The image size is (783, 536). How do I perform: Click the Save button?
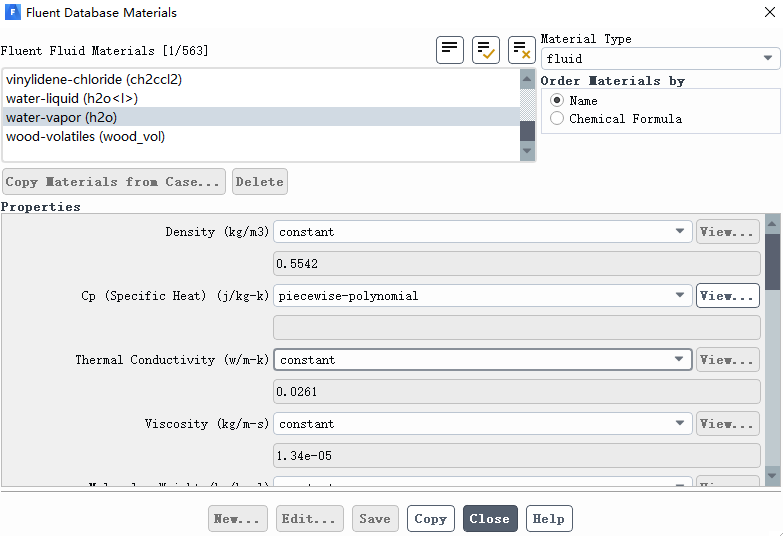[375, 519]
